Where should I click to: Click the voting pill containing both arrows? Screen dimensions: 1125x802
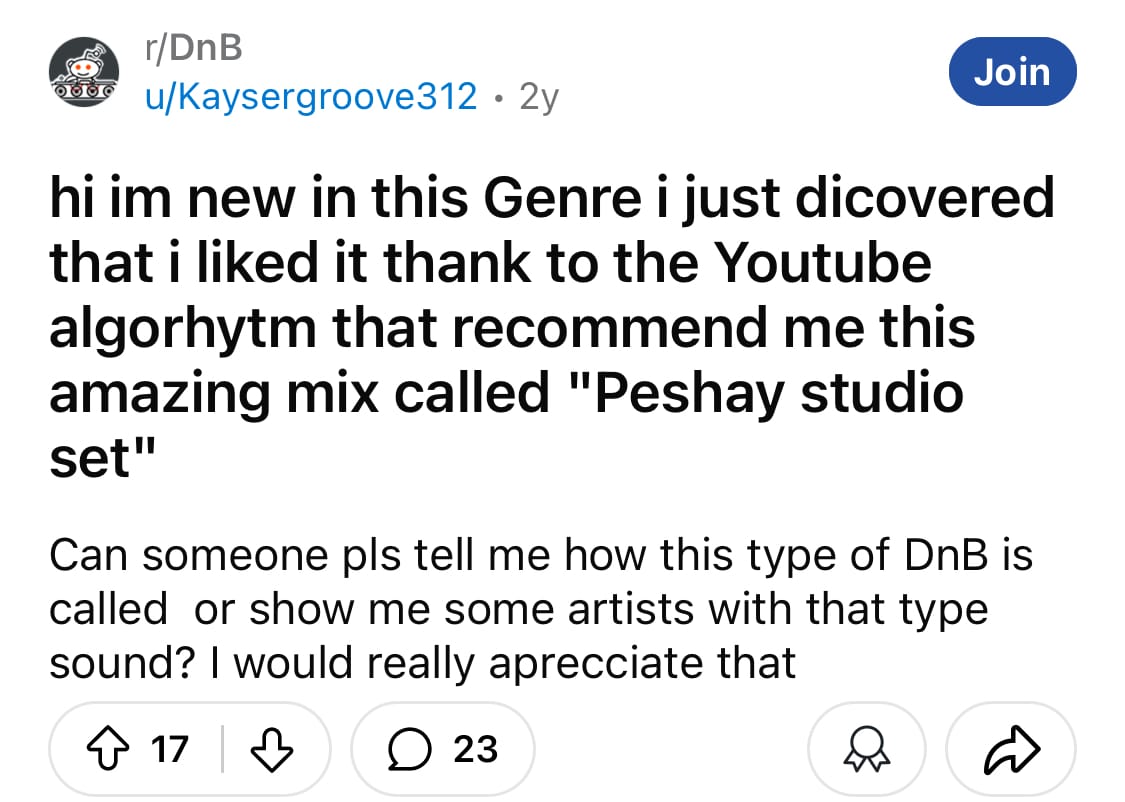pyautogui.click(x=188, y=748)
